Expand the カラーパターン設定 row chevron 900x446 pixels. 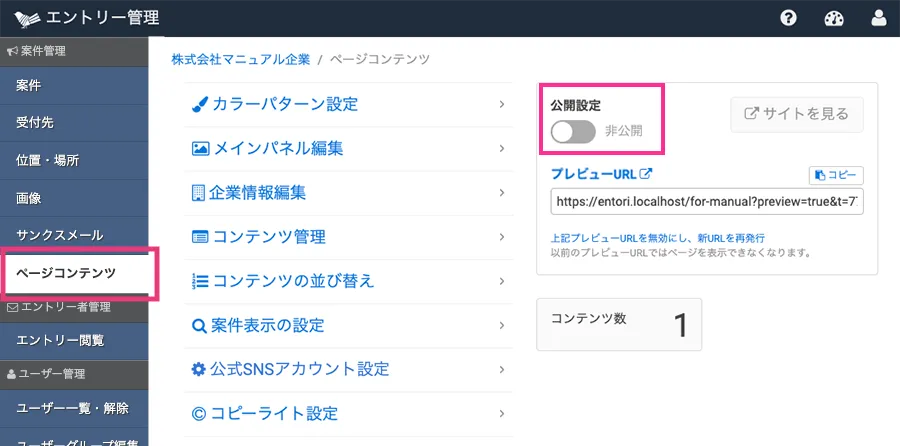501,104
